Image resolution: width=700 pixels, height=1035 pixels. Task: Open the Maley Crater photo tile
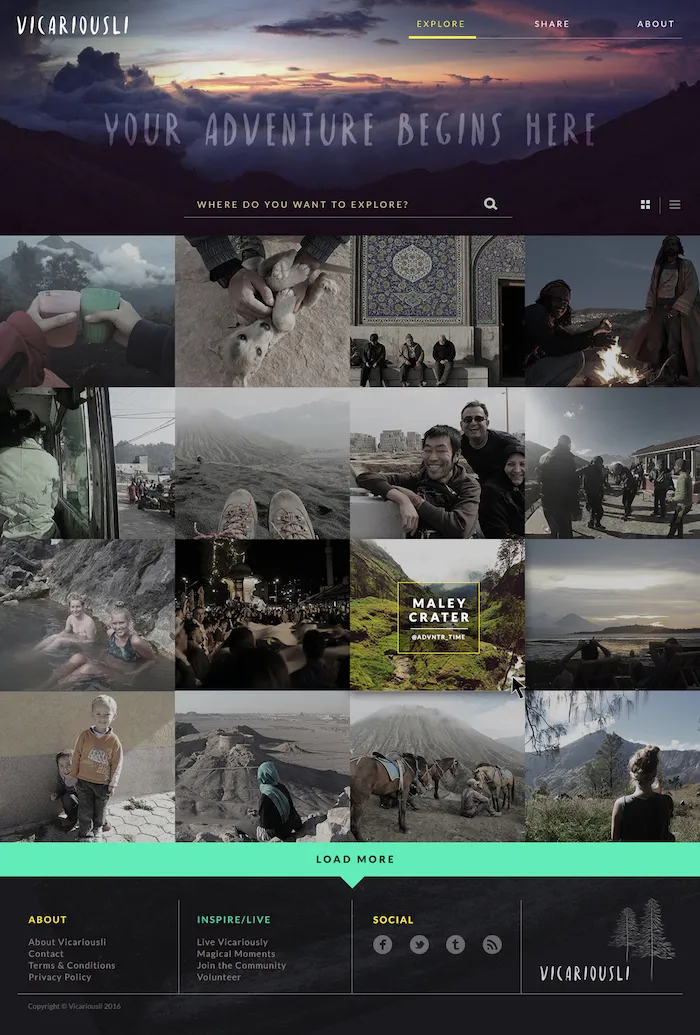click(x=437, y=615)
